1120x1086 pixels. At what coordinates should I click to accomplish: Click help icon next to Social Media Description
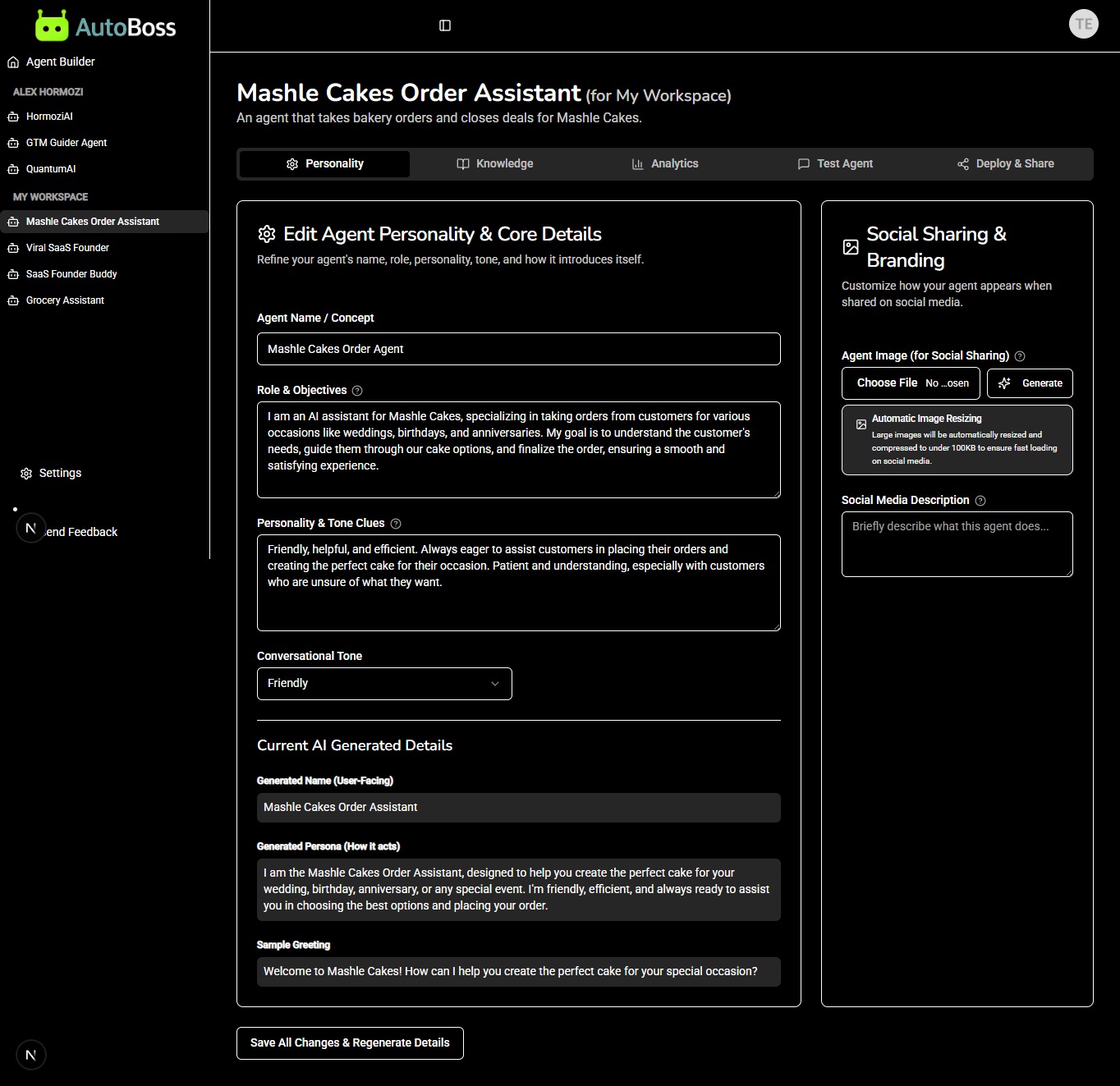point(980,501)
